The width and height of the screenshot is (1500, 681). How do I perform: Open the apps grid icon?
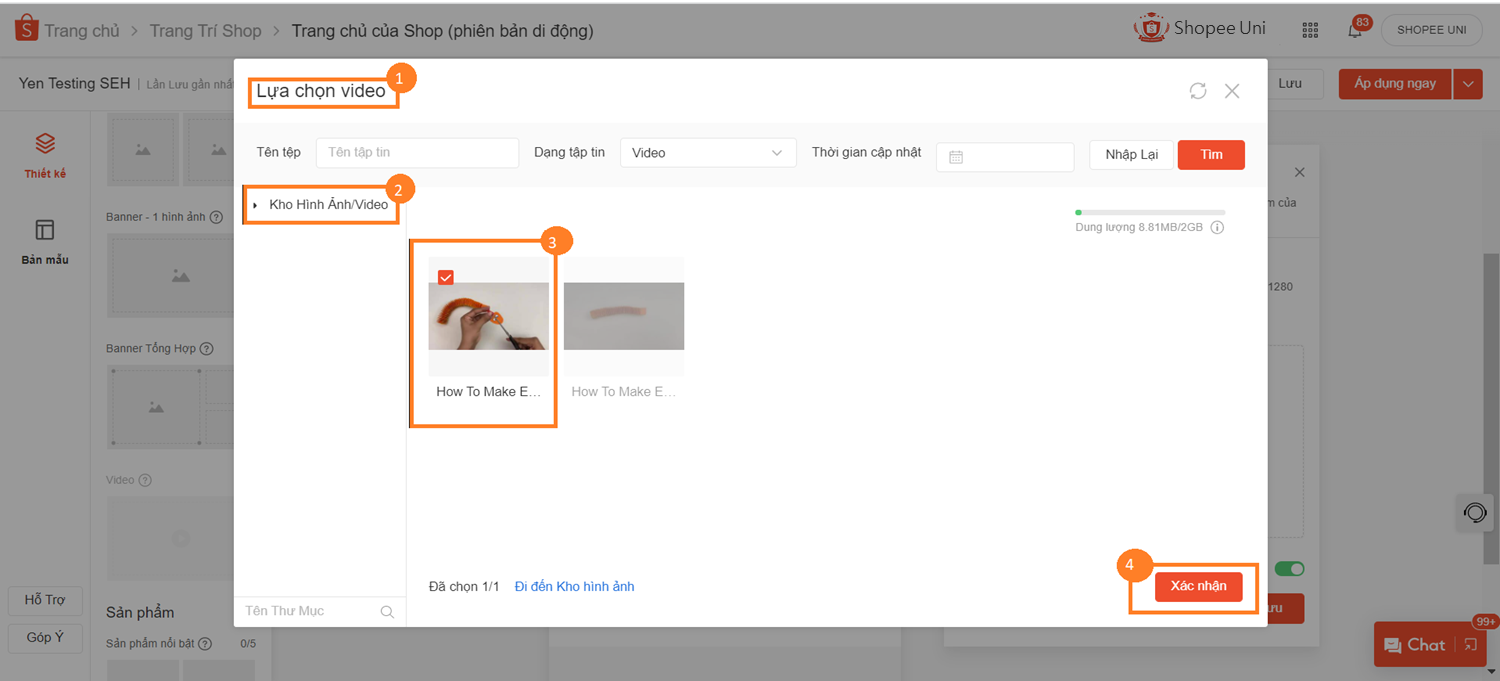[x=1310, y=30]
